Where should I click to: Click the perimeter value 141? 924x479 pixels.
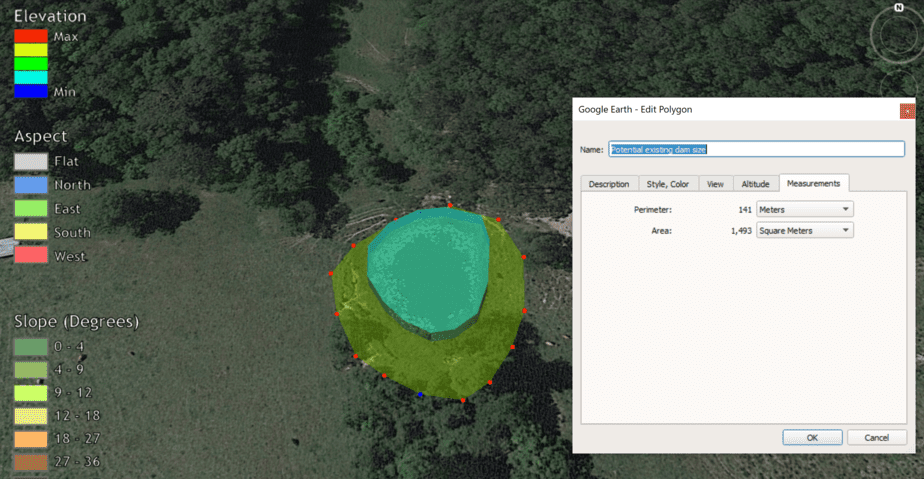pyautogui.click(x=745, y=210)
